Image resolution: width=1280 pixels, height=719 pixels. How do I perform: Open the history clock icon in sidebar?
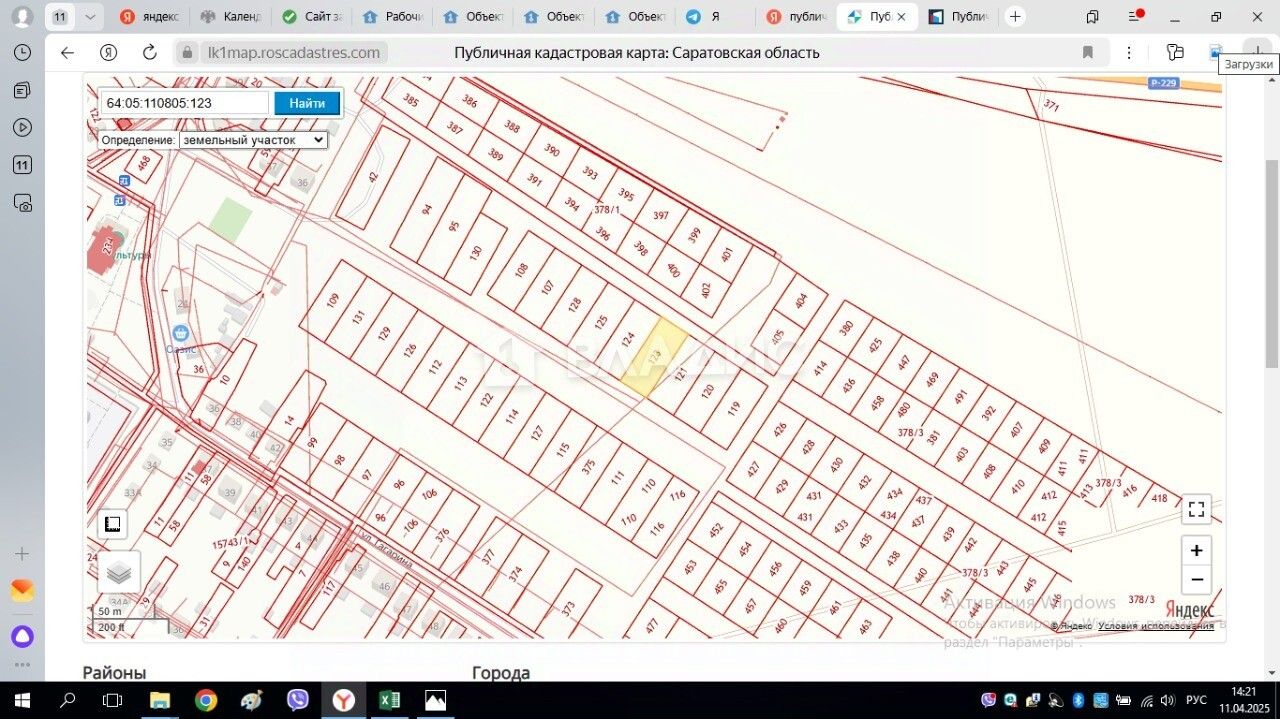tap(22, 53)
